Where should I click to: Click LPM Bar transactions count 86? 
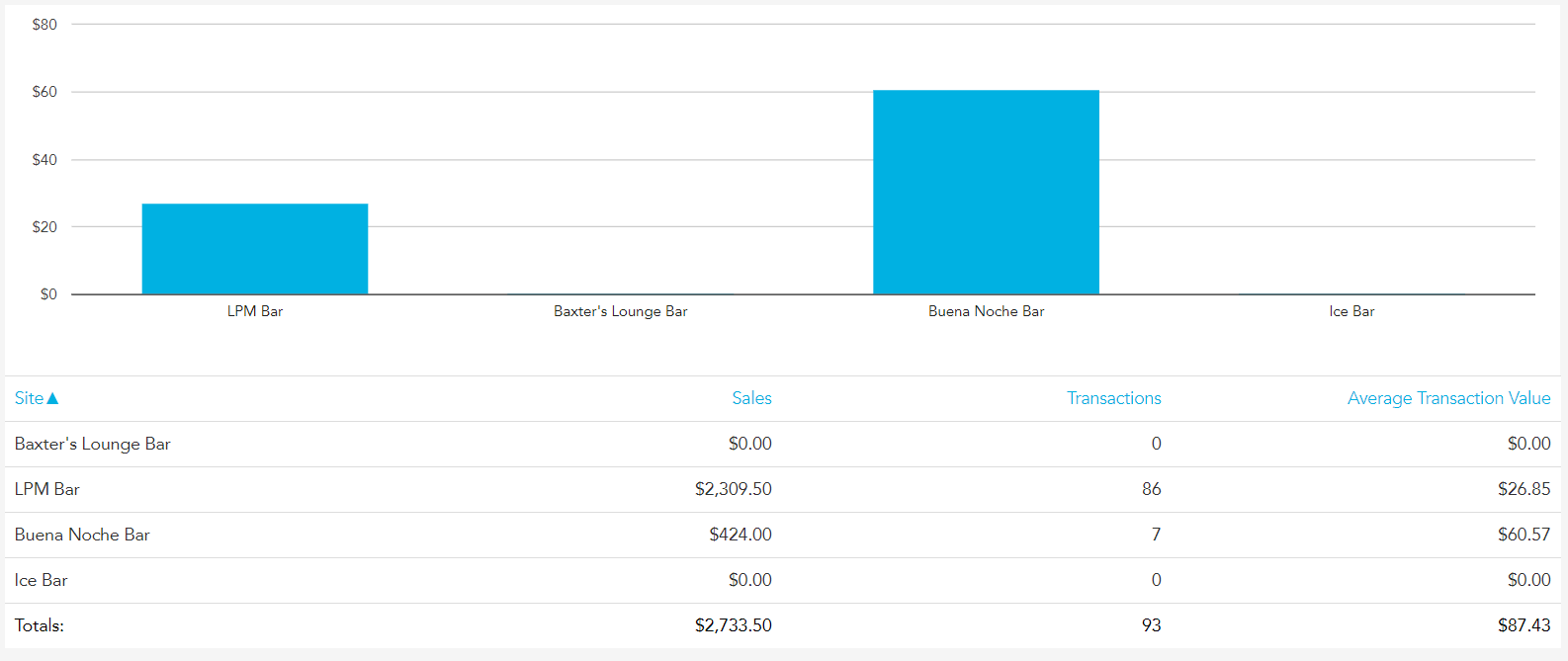(x=1152, y=489)
